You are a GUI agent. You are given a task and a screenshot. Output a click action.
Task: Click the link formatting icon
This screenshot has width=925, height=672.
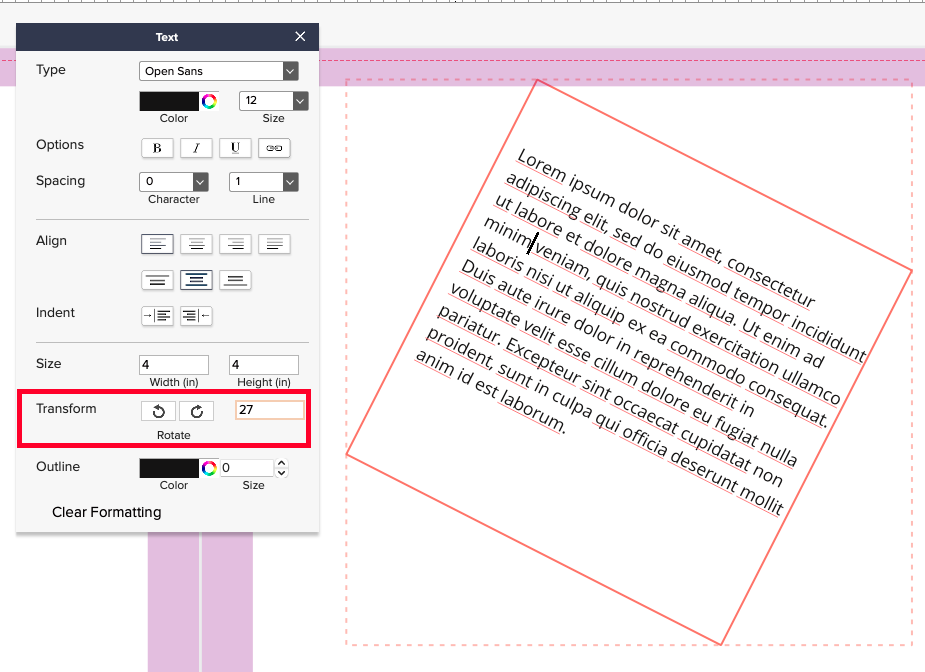tap(274, 148)
